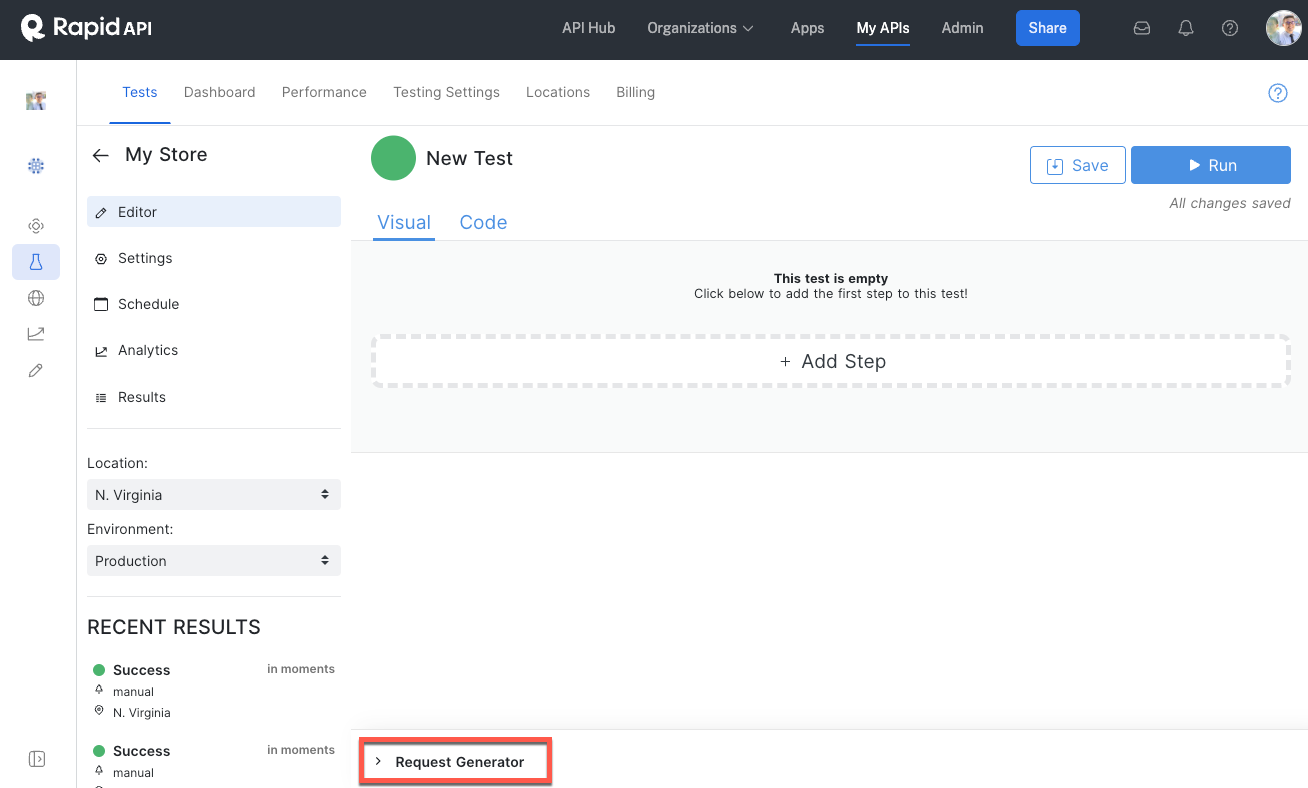The height and width of the screenshot is (788, 1308).
Task: Select the testing flask icon
Action: pyautogui.click(x=36, y=262)
